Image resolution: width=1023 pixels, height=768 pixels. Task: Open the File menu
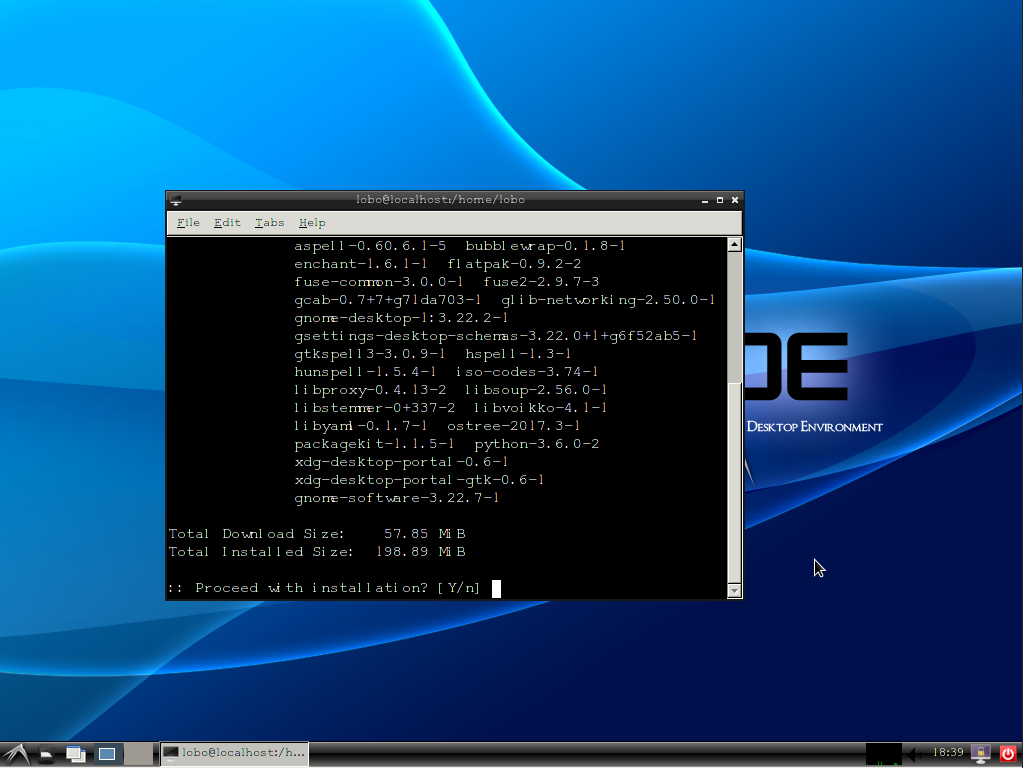point(187,222)
